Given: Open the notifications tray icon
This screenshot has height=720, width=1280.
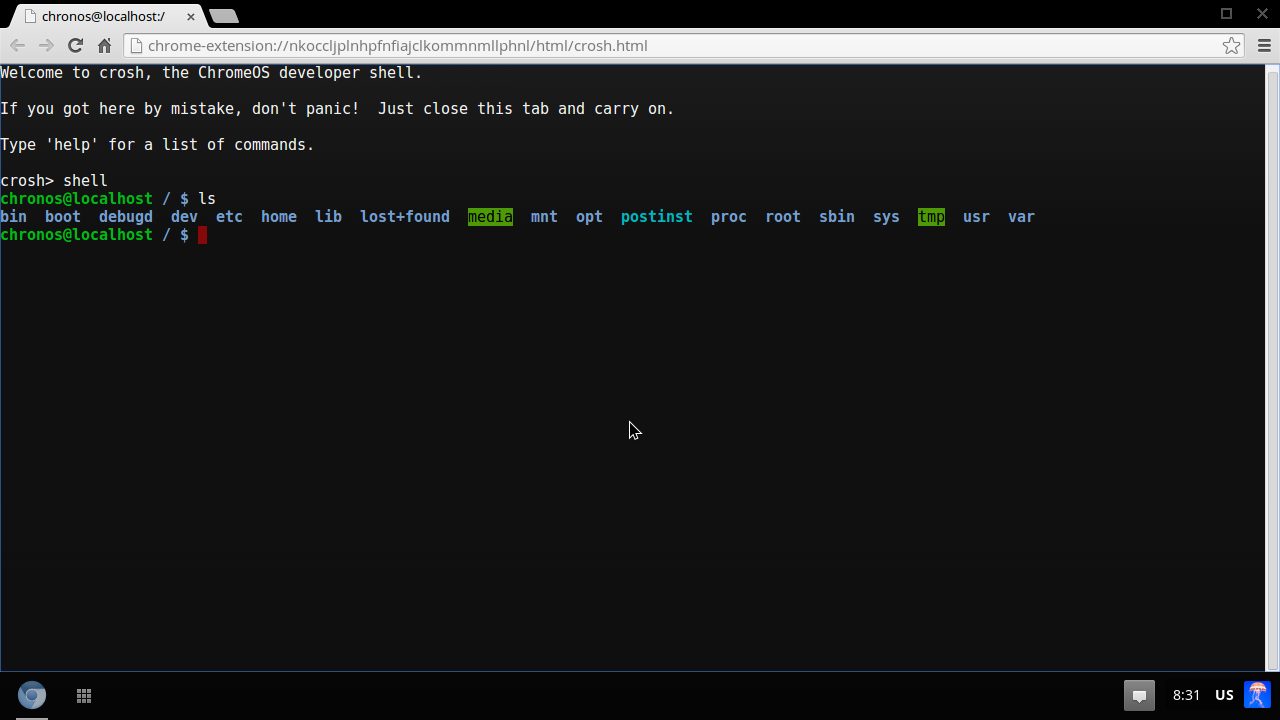Looking at the screenshot, I should click(x=1138, y=695).
